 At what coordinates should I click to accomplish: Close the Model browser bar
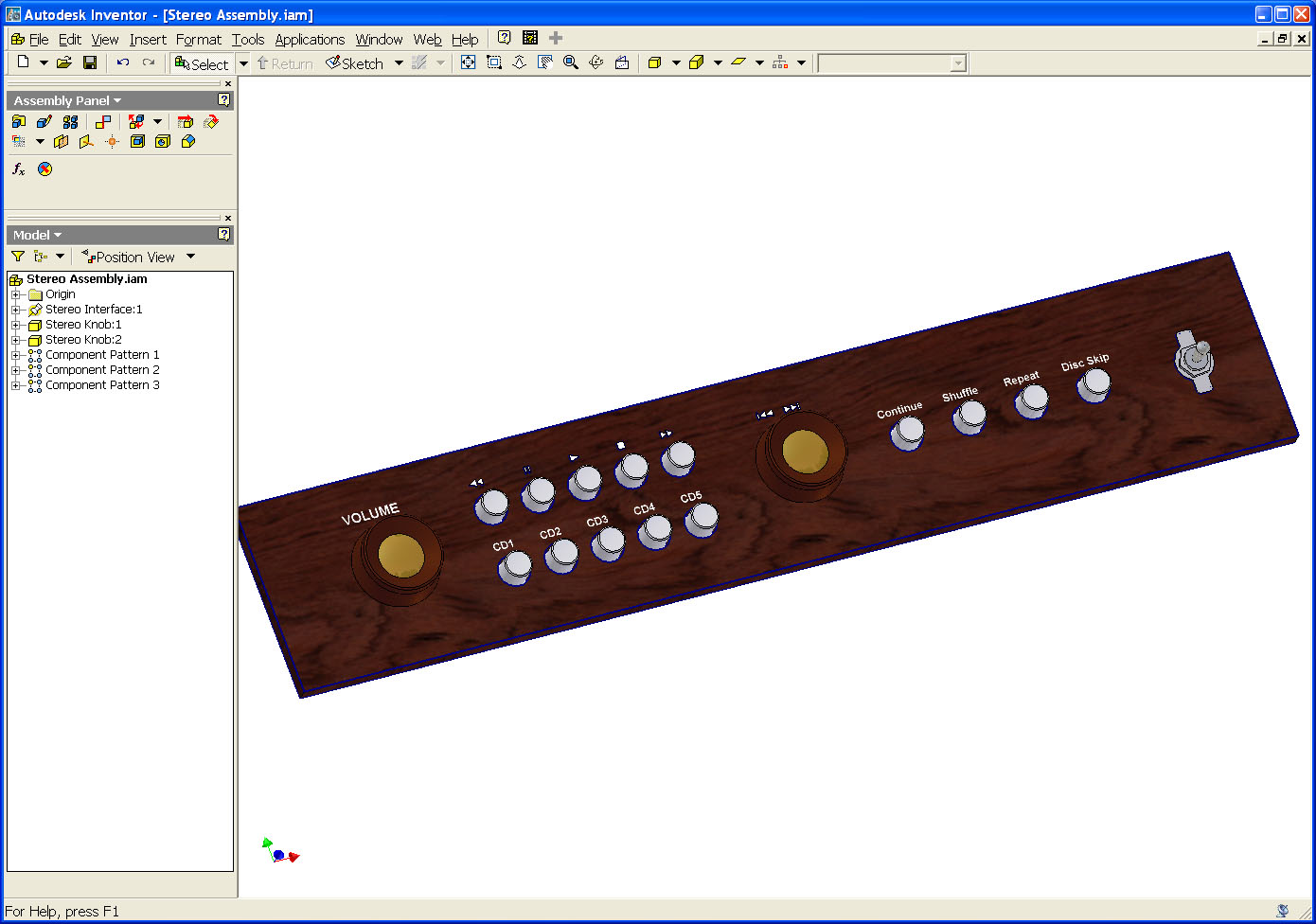pos(228,218)
